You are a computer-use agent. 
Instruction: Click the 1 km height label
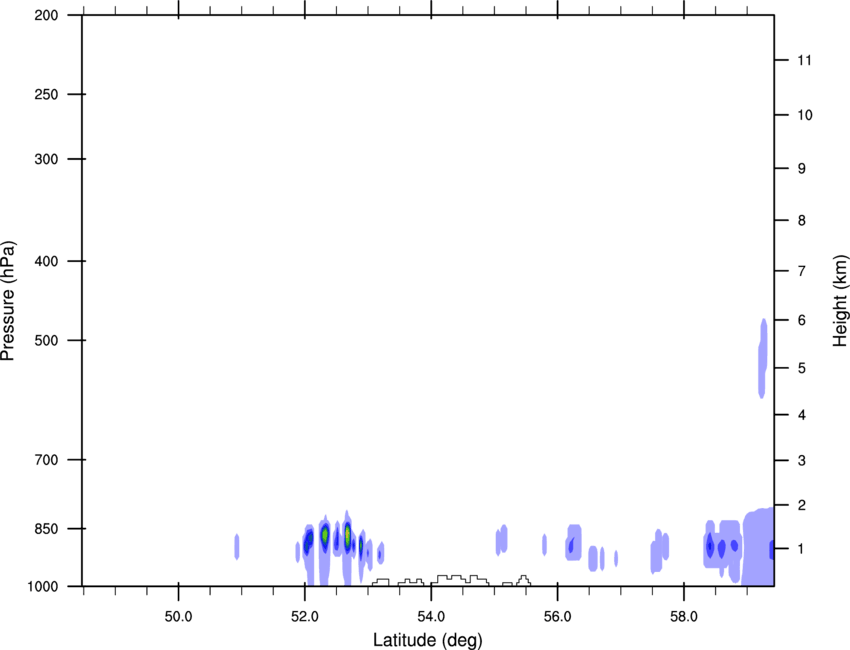[x=801, y=549]
